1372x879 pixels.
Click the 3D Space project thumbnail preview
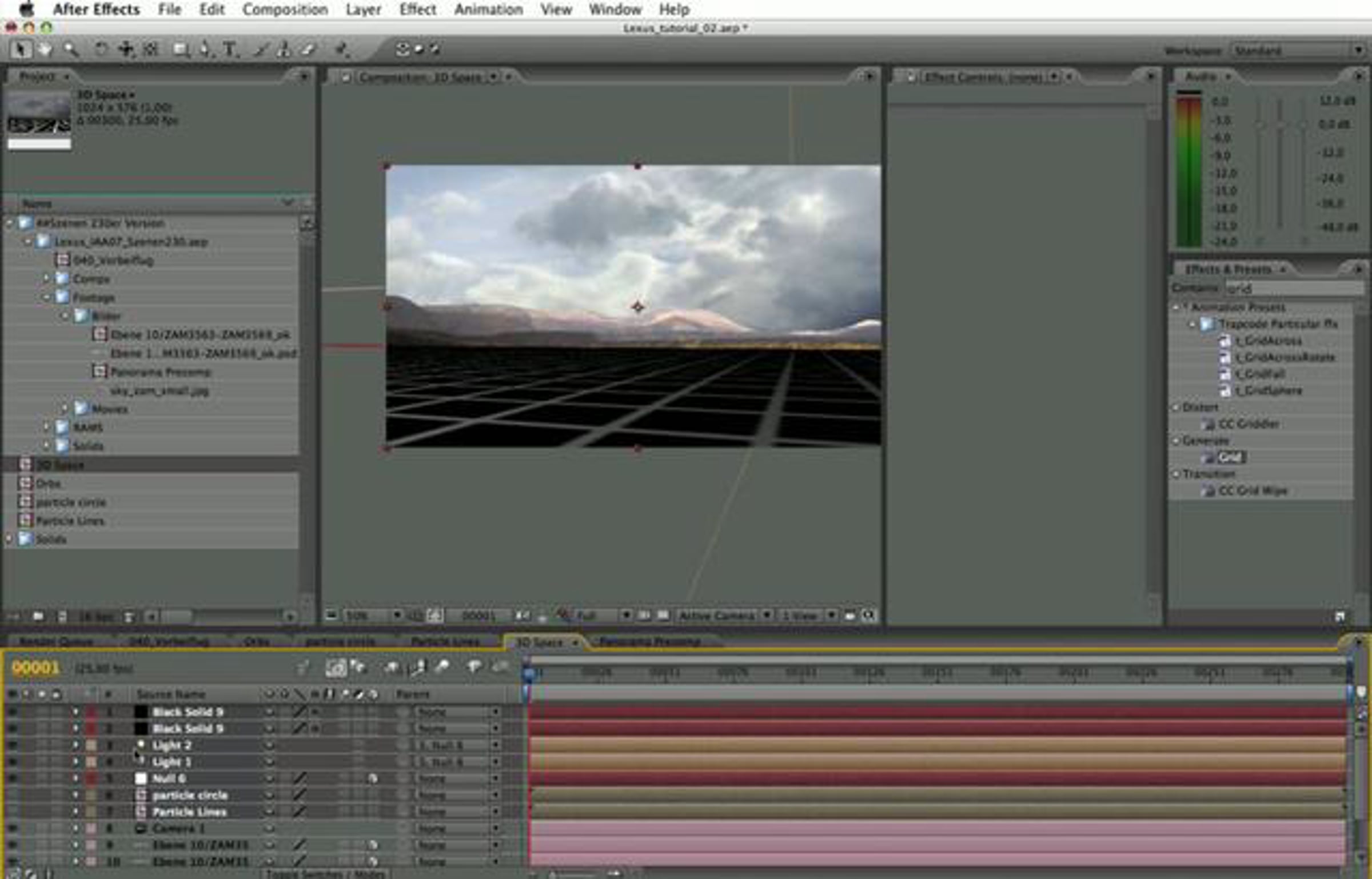coord(39,113)
